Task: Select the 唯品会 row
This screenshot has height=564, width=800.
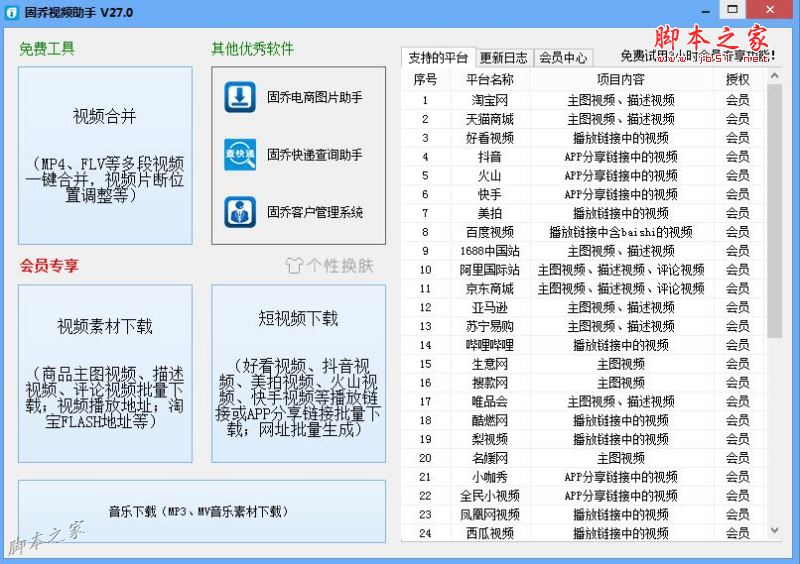Action: pos(583,402)
